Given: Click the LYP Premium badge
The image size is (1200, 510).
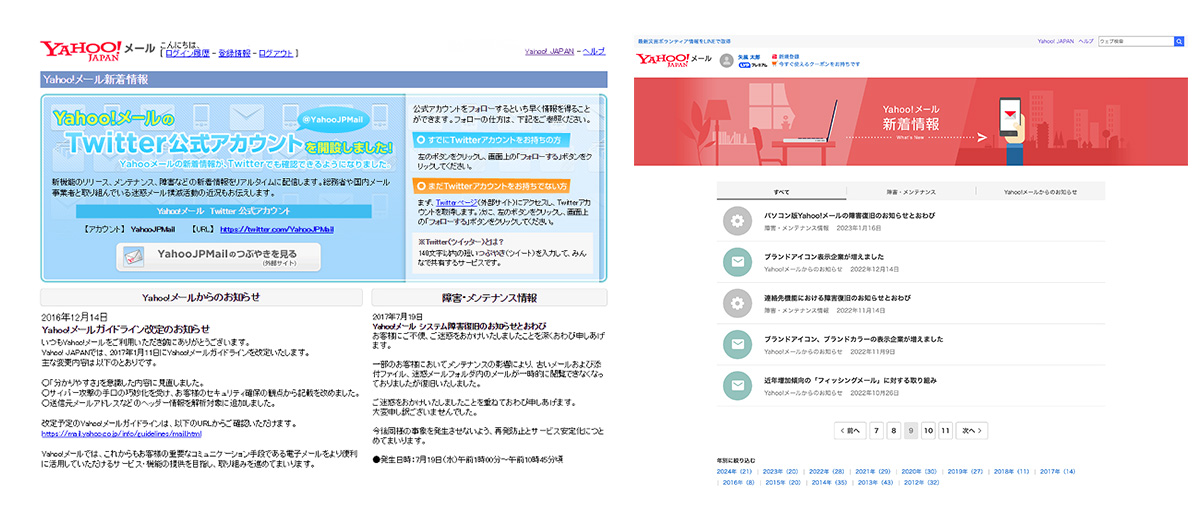Looking at the screenshot, I should pos(751,64).
